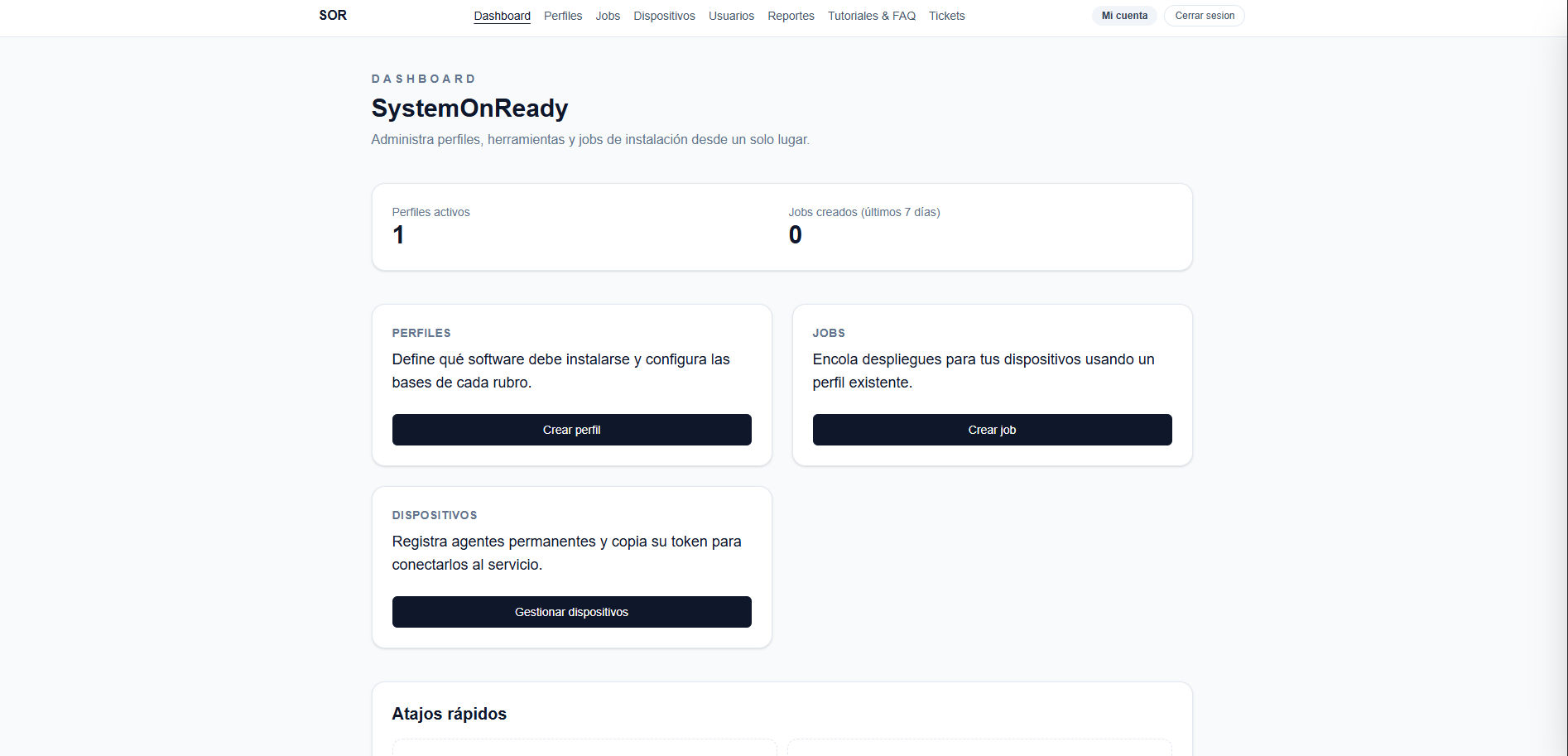The image size is (1568, 756).
Task: Click the Atajos rápidos section heading
Action: [449, 714]
